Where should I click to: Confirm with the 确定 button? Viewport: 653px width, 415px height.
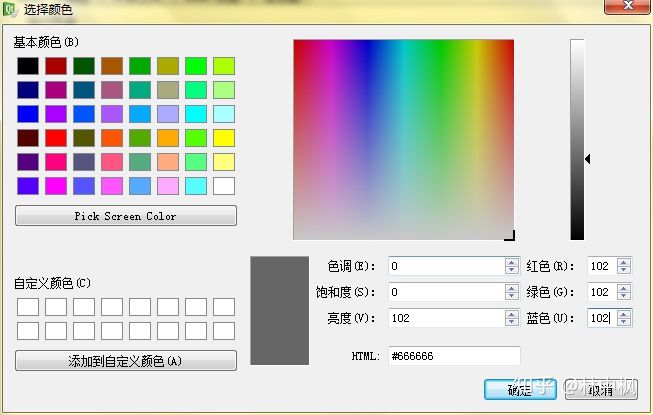pos(520,389)
